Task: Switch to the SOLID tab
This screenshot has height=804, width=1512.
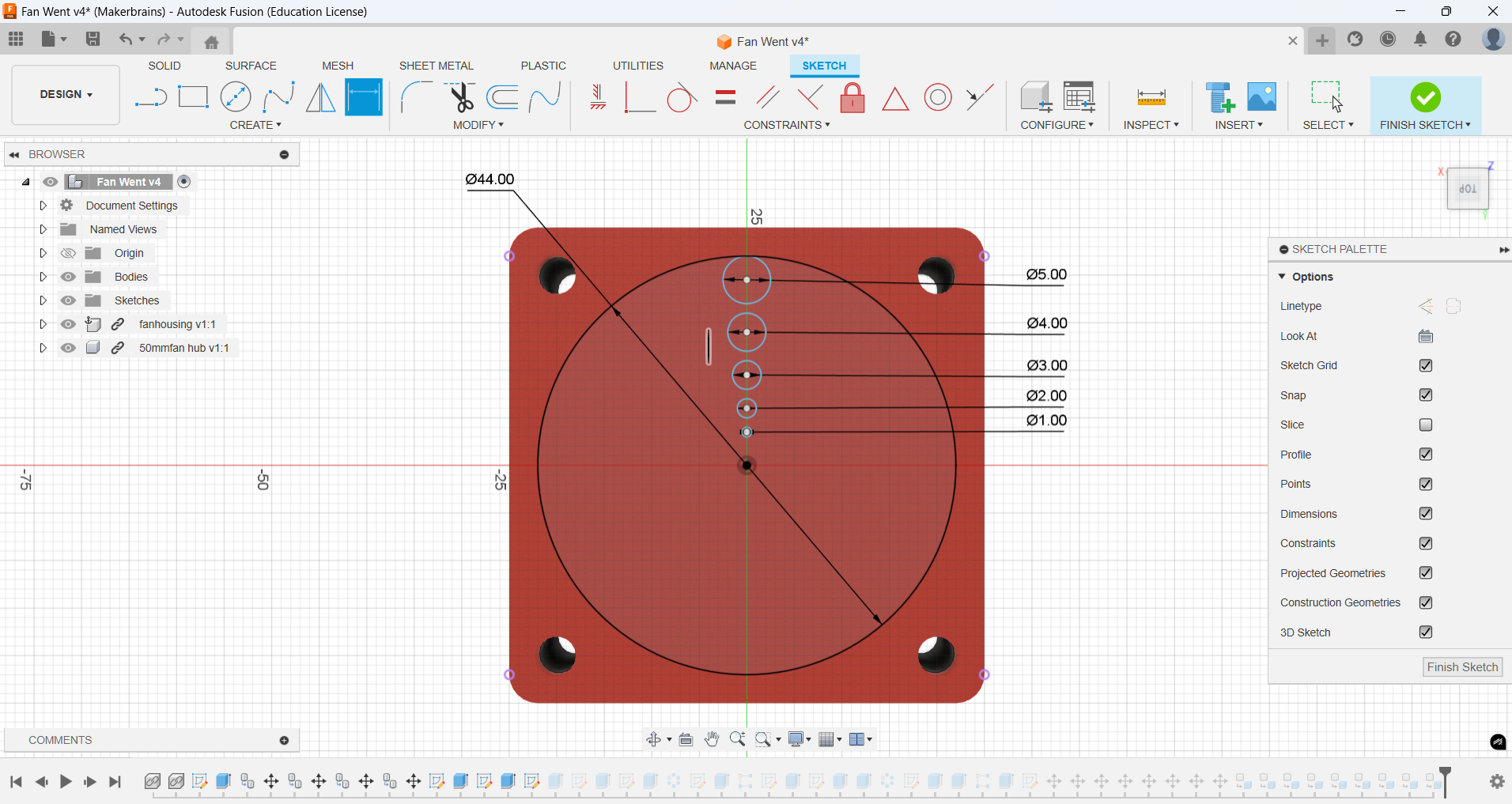Action: click(164, 66)
